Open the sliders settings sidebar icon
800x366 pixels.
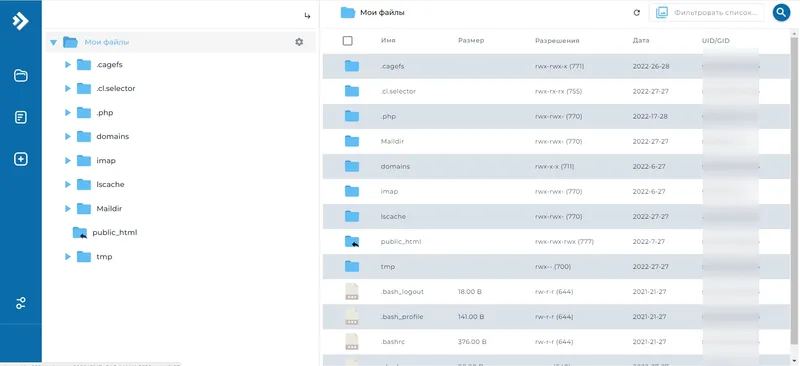pyautogui.click(x=20, y=303)
